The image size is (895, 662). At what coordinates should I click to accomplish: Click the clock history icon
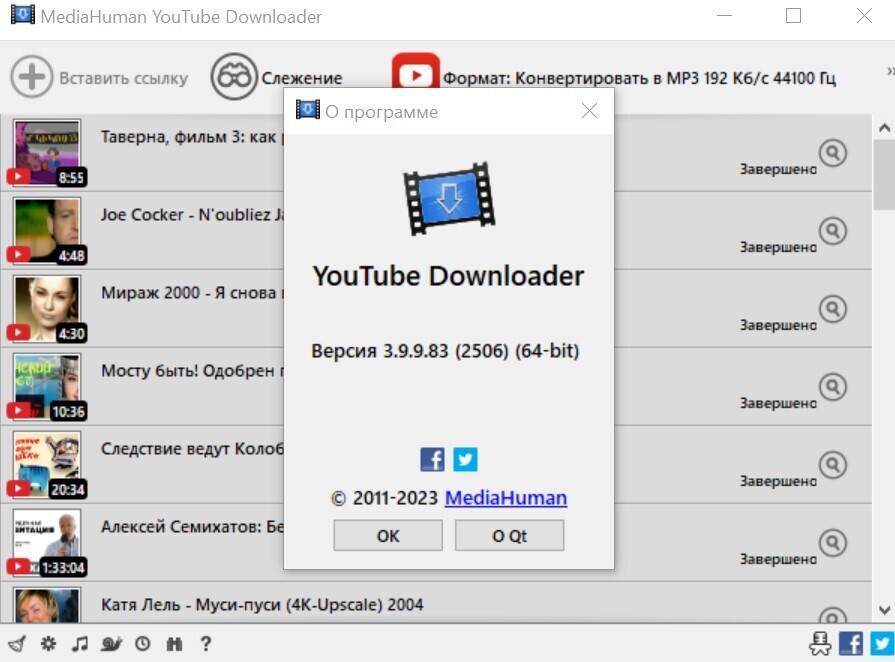point(143,644)
